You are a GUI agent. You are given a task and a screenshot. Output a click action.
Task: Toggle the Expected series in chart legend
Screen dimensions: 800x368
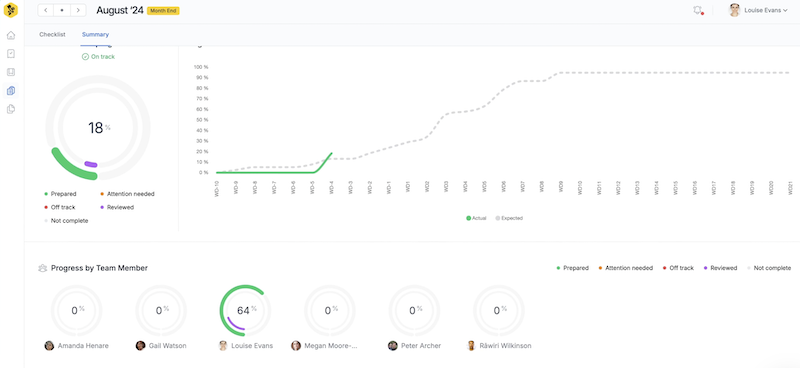[x=509, y=218]
